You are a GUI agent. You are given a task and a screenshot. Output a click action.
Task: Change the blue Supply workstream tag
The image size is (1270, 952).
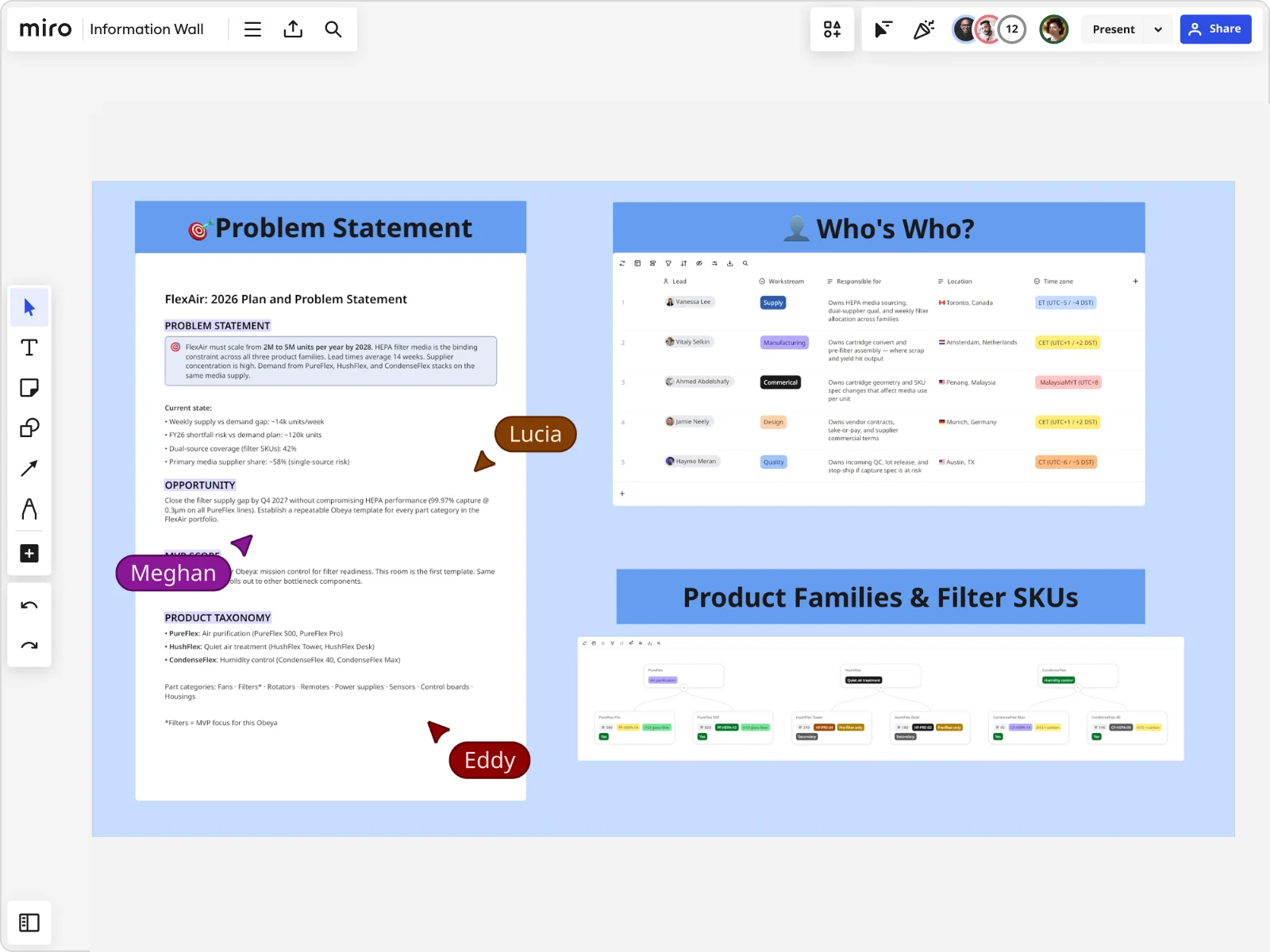click(773, 303)
